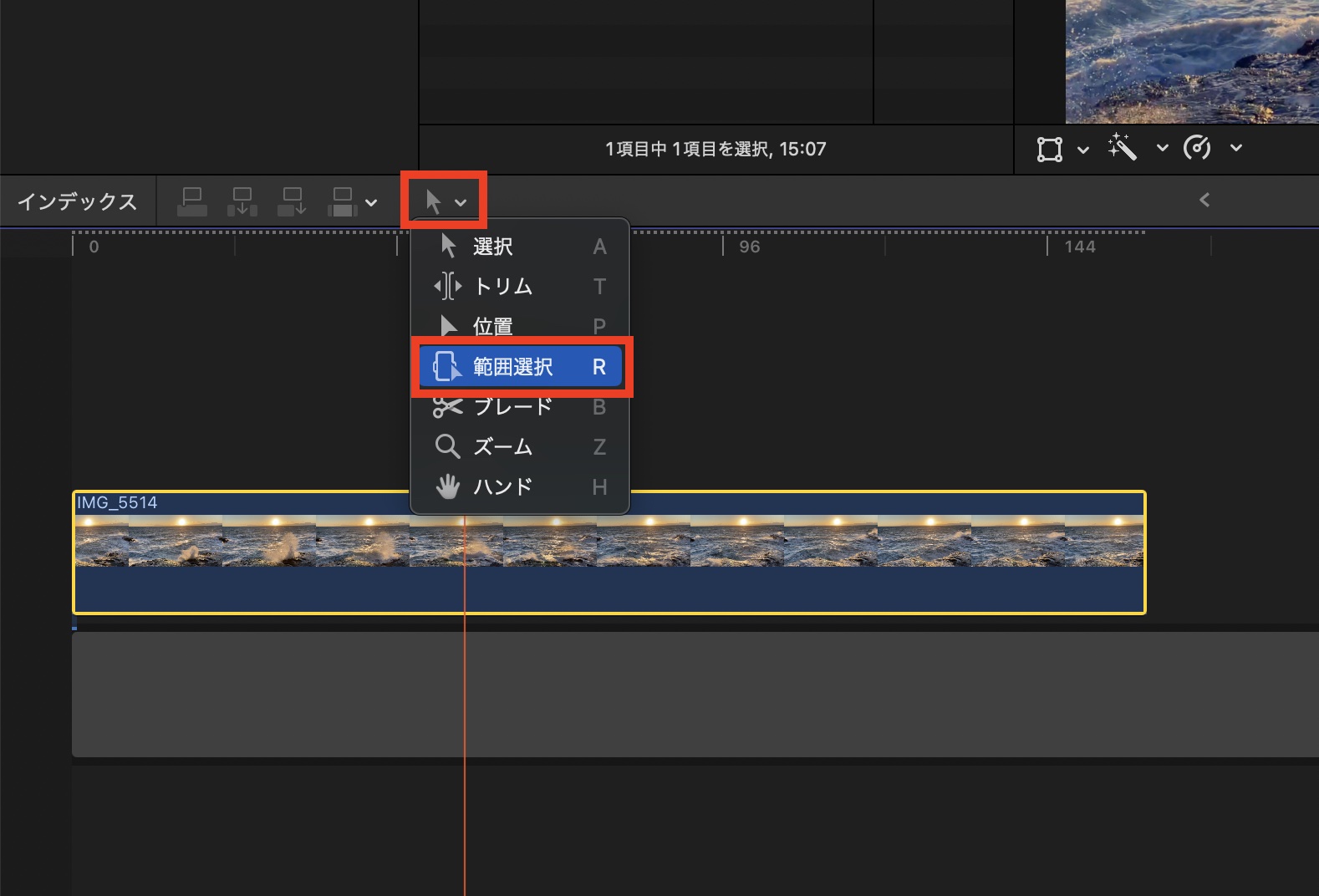The image size is (1319, 896).
Task: Open the edit options chevron beside overwrite
Action: pos(371,202)
